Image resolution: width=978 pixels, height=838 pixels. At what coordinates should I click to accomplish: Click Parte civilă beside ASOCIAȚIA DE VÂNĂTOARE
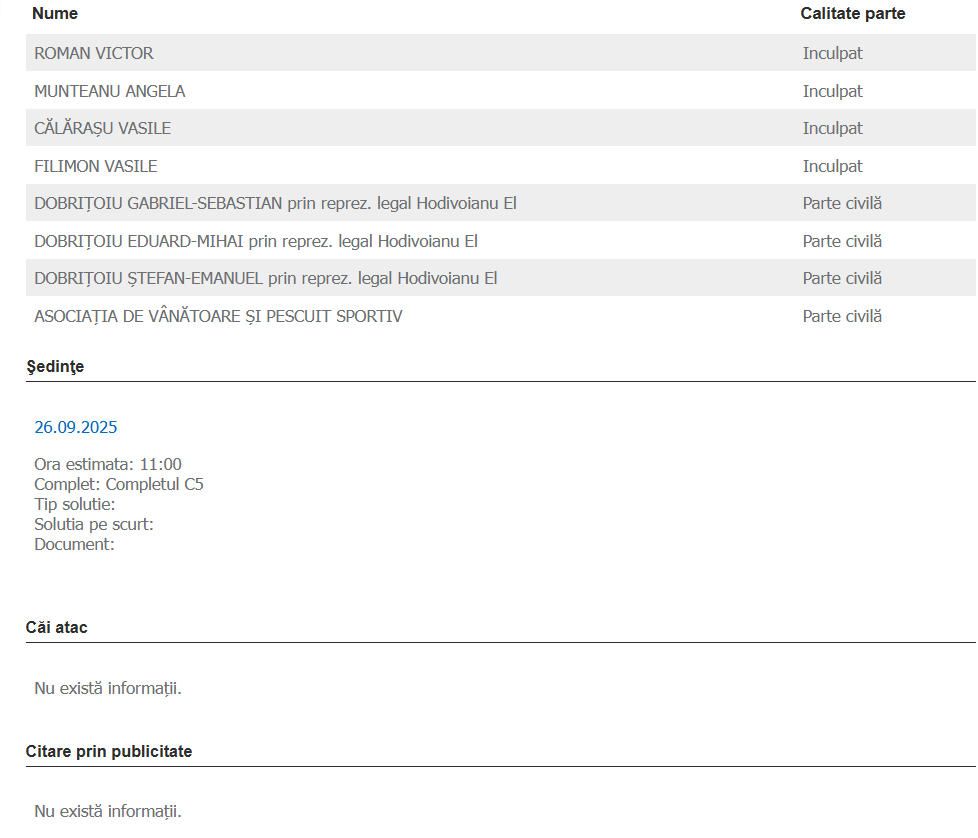(842, 316)
